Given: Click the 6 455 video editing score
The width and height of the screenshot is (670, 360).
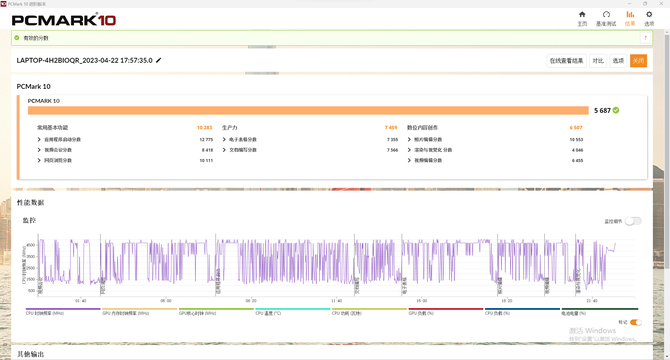Looking at the screenshot, I should [577, 161].
